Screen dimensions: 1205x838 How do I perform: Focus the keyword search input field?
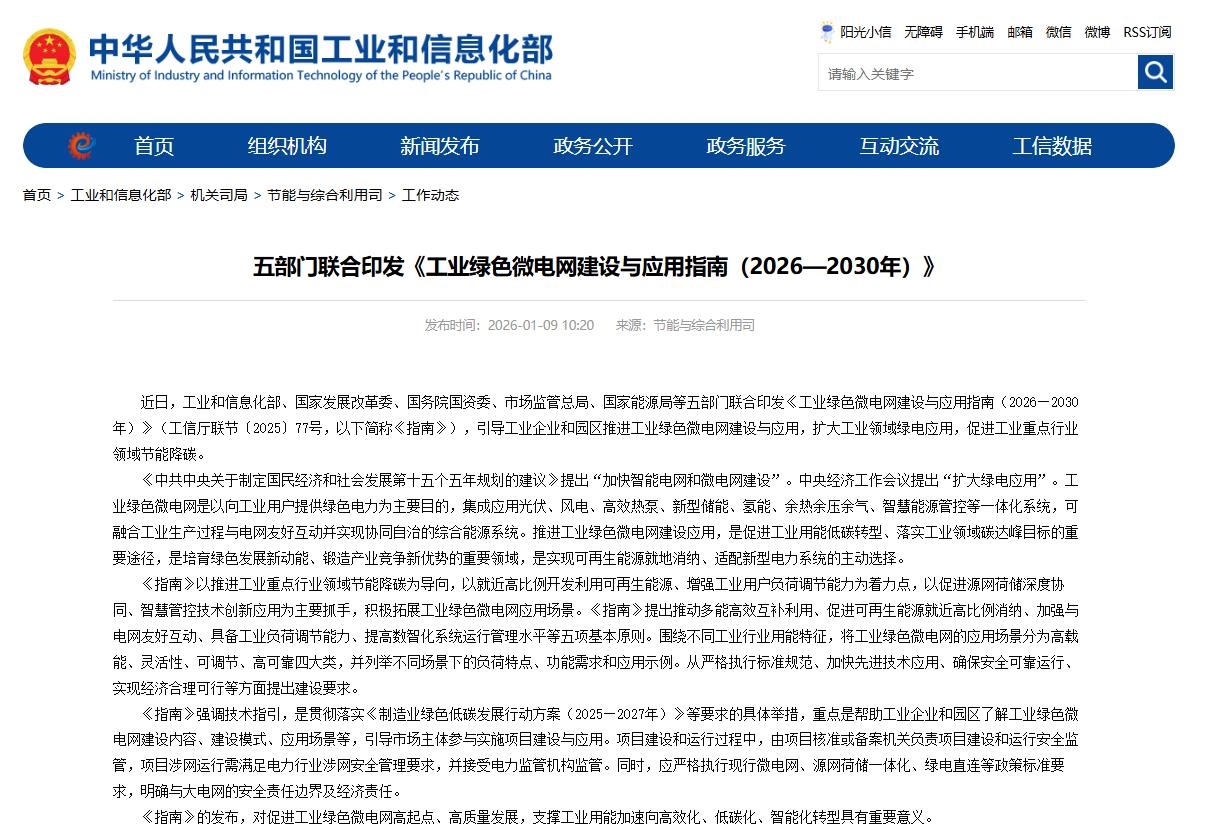point(977,73)
